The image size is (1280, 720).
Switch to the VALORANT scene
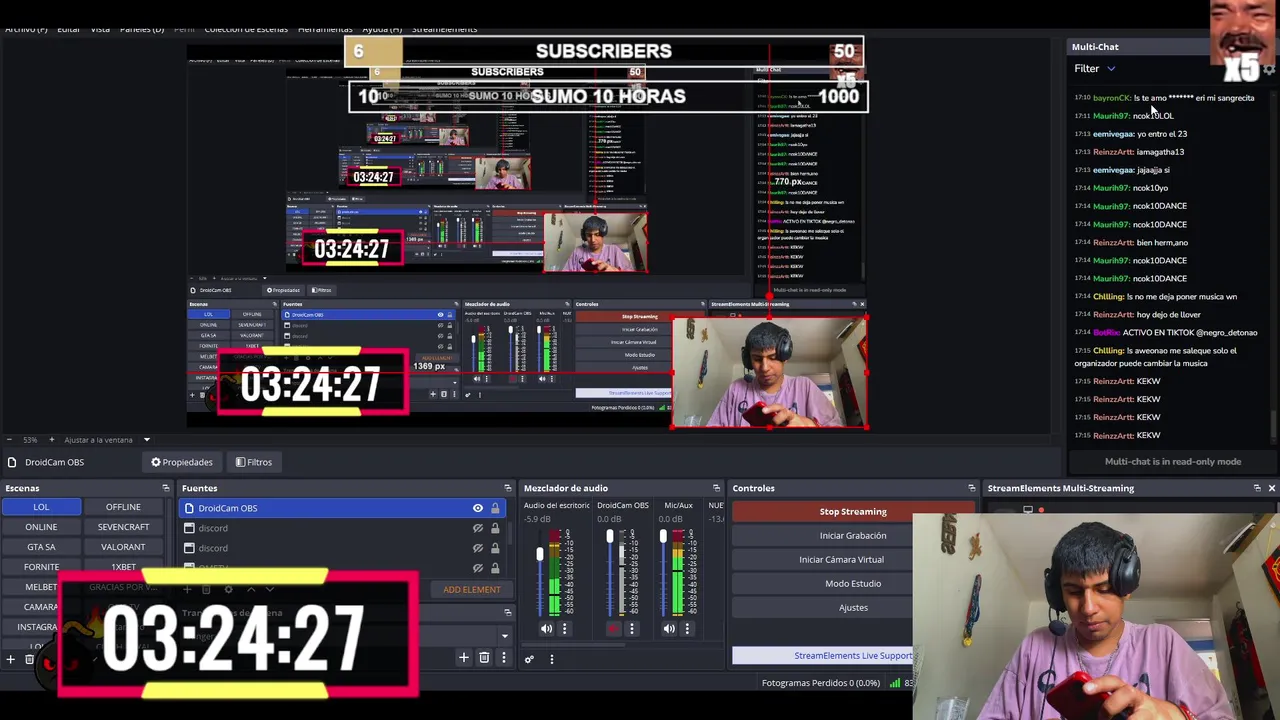(x=123, y=547)
